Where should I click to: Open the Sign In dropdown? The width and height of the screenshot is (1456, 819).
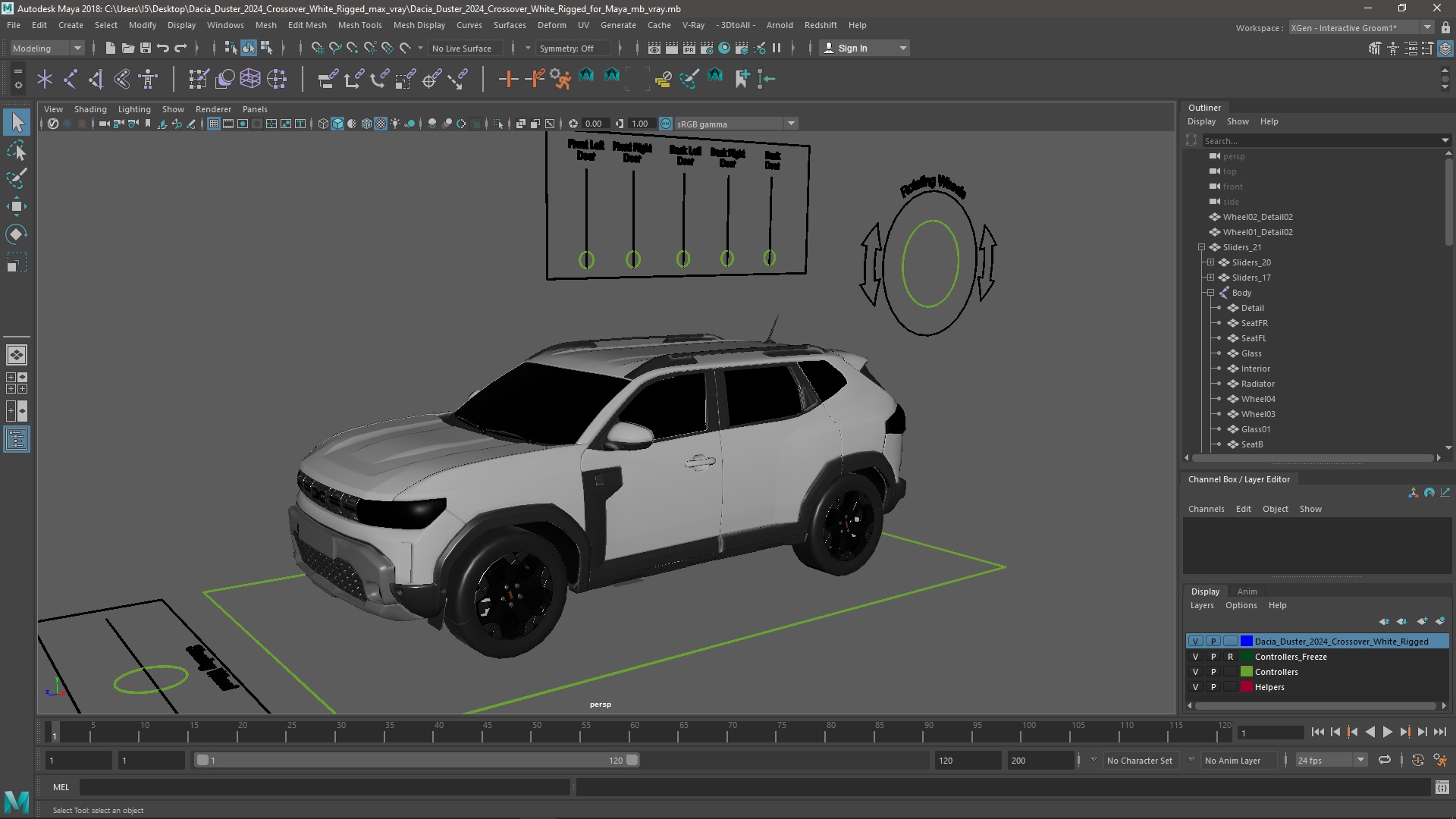point(864,48)
